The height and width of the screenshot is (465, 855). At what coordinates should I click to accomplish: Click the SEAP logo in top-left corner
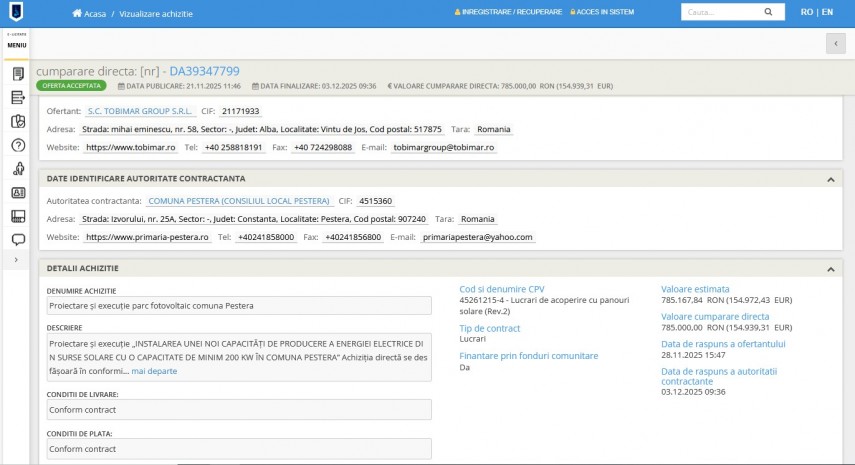(16, 13)
